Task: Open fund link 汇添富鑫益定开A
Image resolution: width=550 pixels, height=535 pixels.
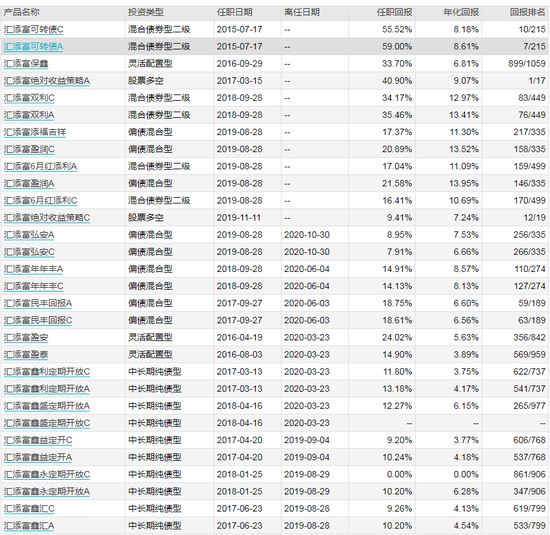Action: [38, 458]
